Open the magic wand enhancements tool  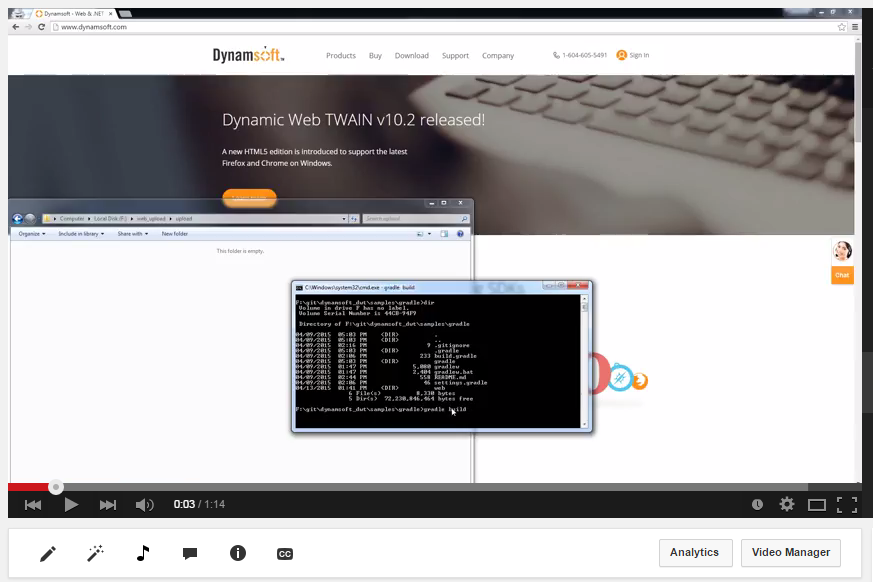point(96,553)
